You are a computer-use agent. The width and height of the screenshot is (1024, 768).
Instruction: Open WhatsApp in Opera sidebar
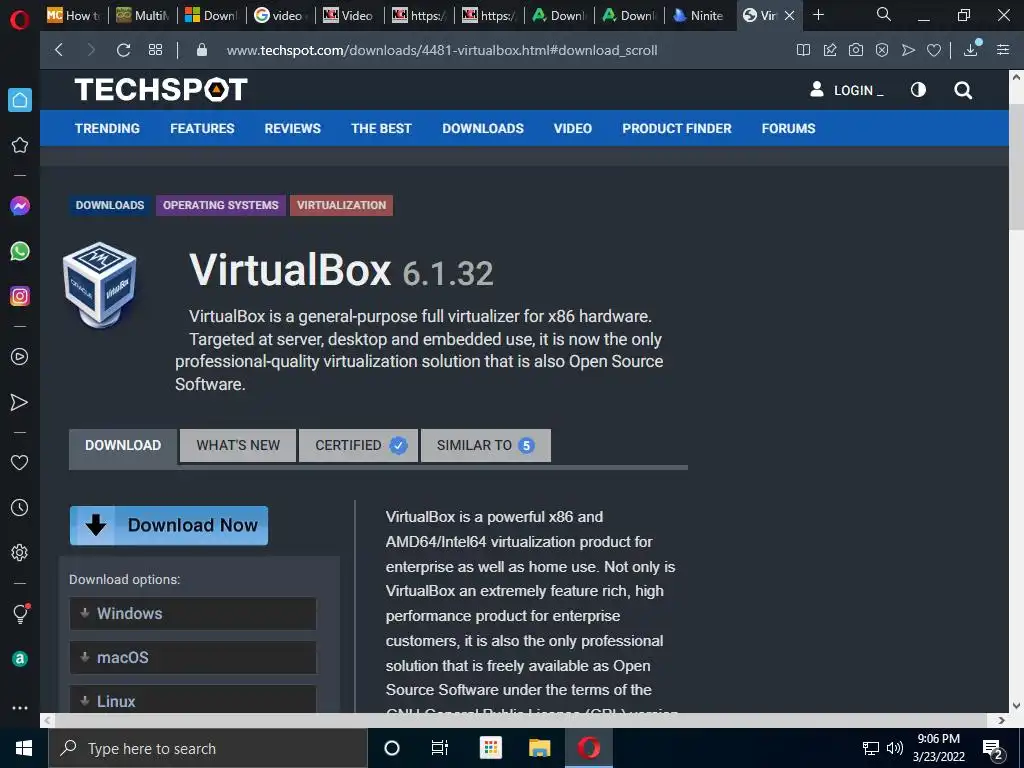point(20,251)
